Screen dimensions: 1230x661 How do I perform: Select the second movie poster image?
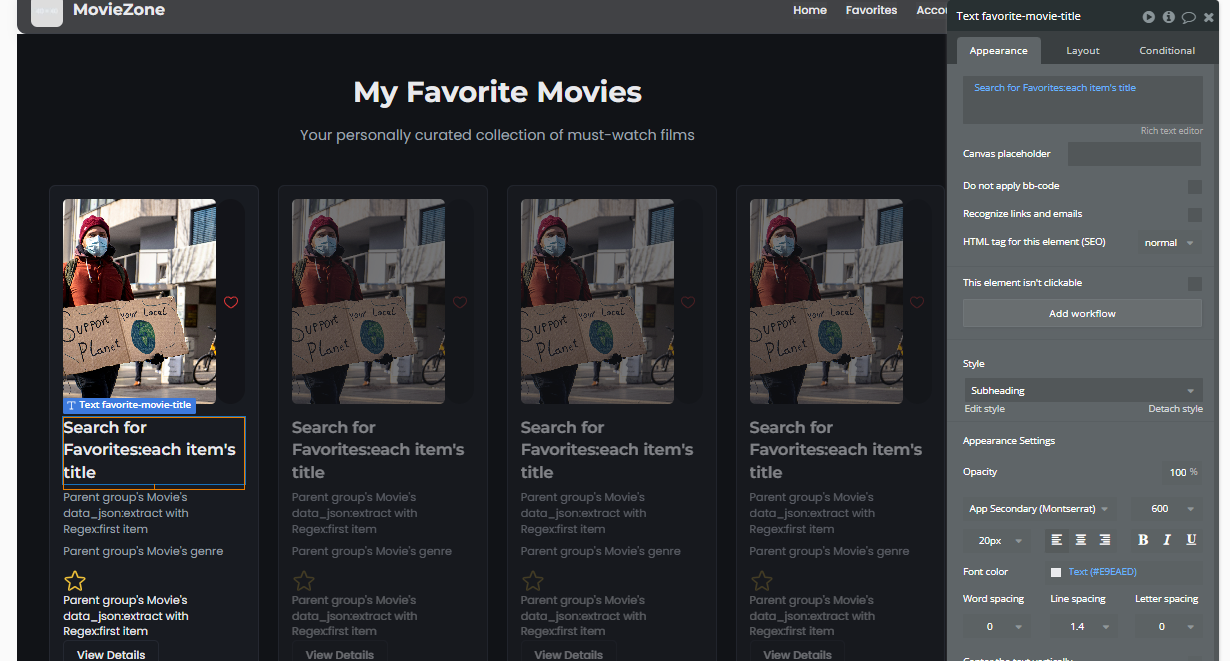coord(369,301)
